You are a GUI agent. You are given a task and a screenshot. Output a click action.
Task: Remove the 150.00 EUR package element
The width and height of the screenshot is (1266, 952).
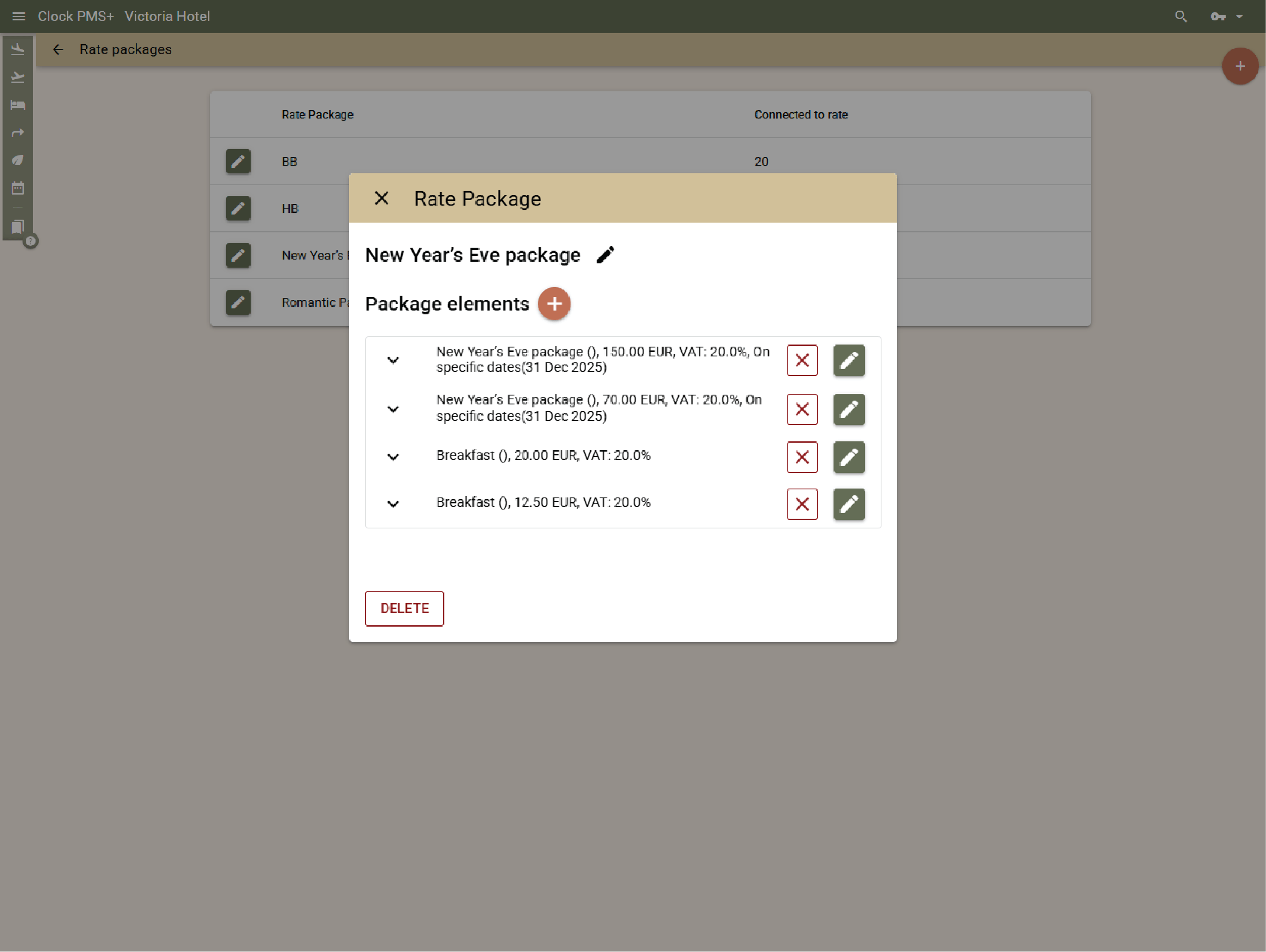coord(802,360)
